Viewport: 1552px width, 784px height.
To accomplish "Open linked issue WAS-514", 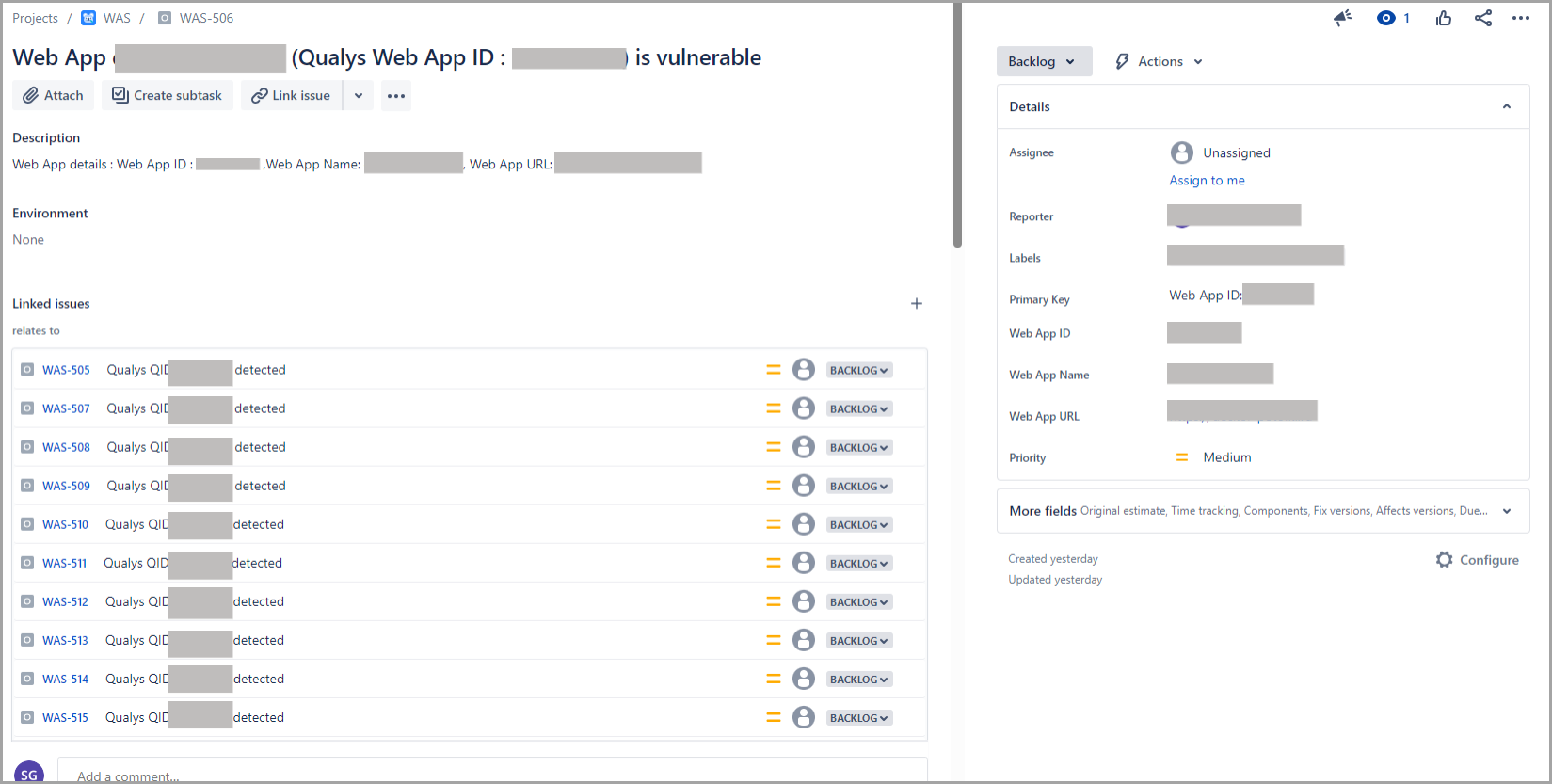I will pos(65,679).
